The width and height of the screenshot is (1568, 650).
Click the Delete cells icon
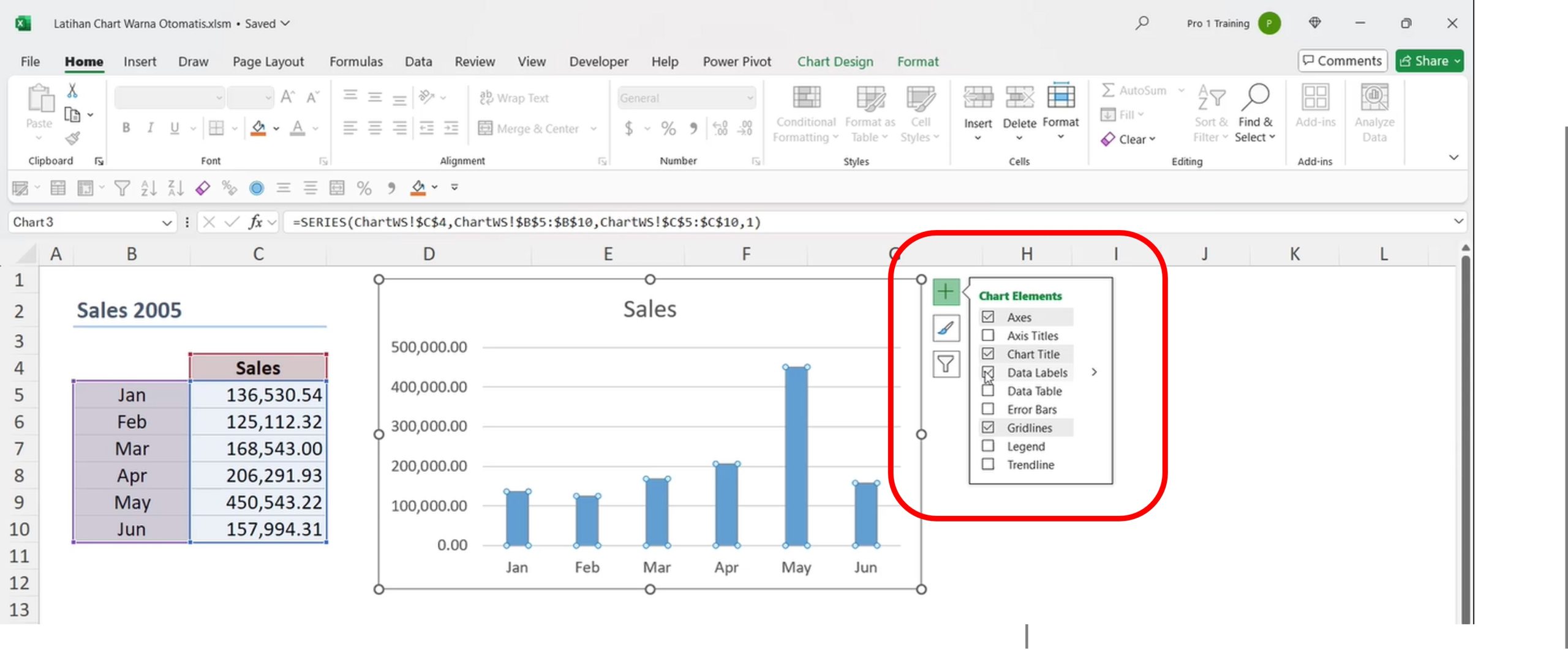[x=1019, y=98]
